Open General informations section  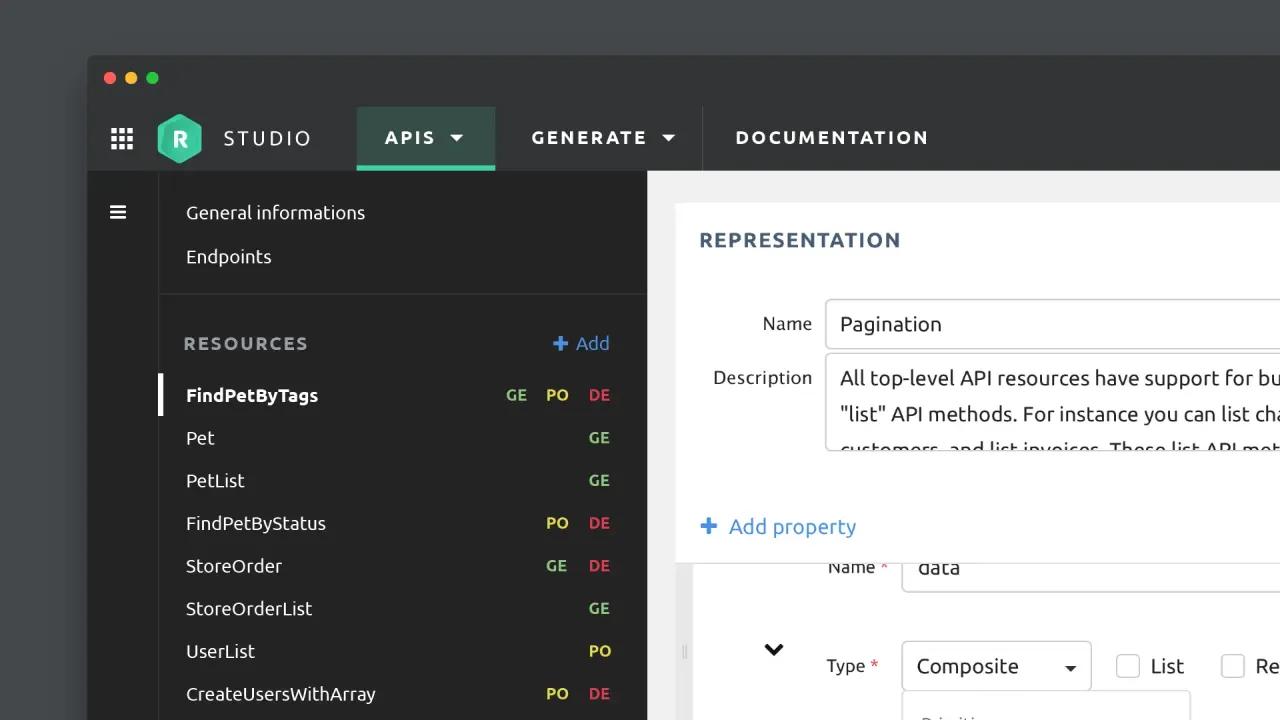[x=275, y=212]
